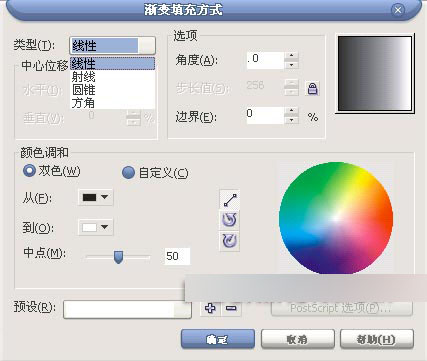Increase 边界 value with up arrow
This screenshot has width=427, height=361.
[x=292, y=111]
